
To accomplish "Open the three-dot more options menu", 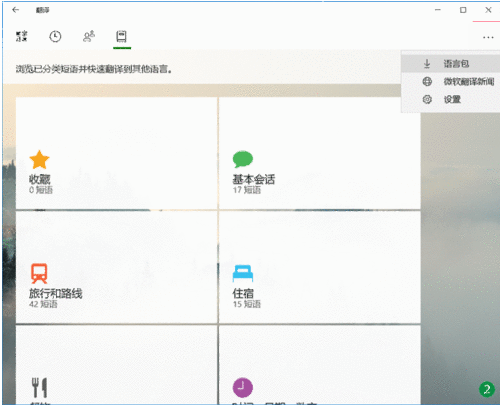I will pos(488,38).
